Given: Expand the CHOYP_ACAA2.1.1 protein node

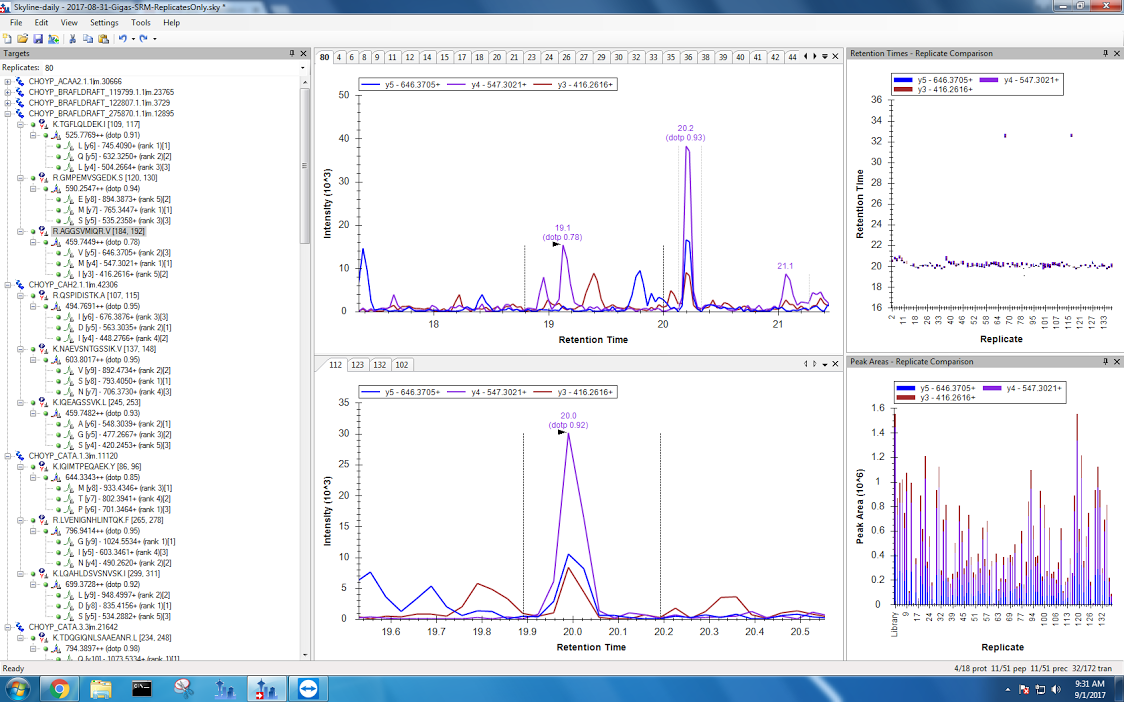Looking at the screenshot, I should tap(8, 81).
